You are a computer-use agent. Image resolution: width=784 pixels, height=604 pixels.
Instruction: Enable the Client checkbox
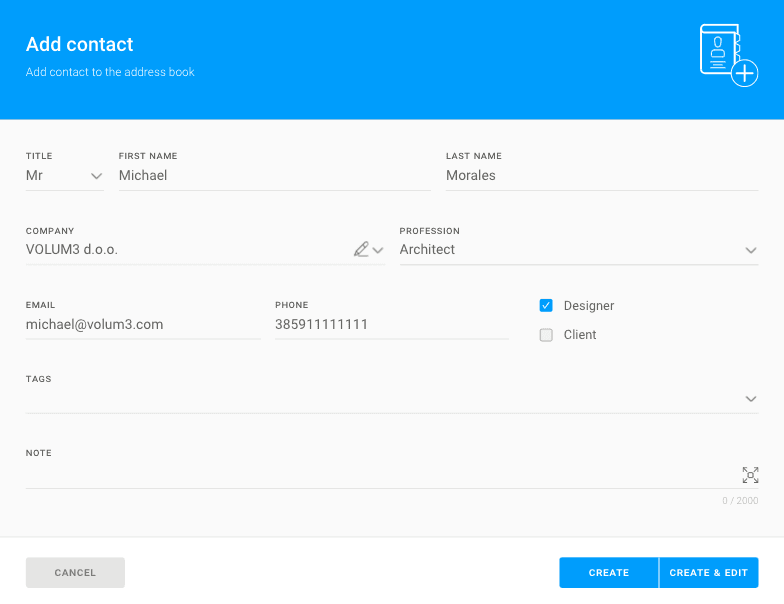coord(546,335)
